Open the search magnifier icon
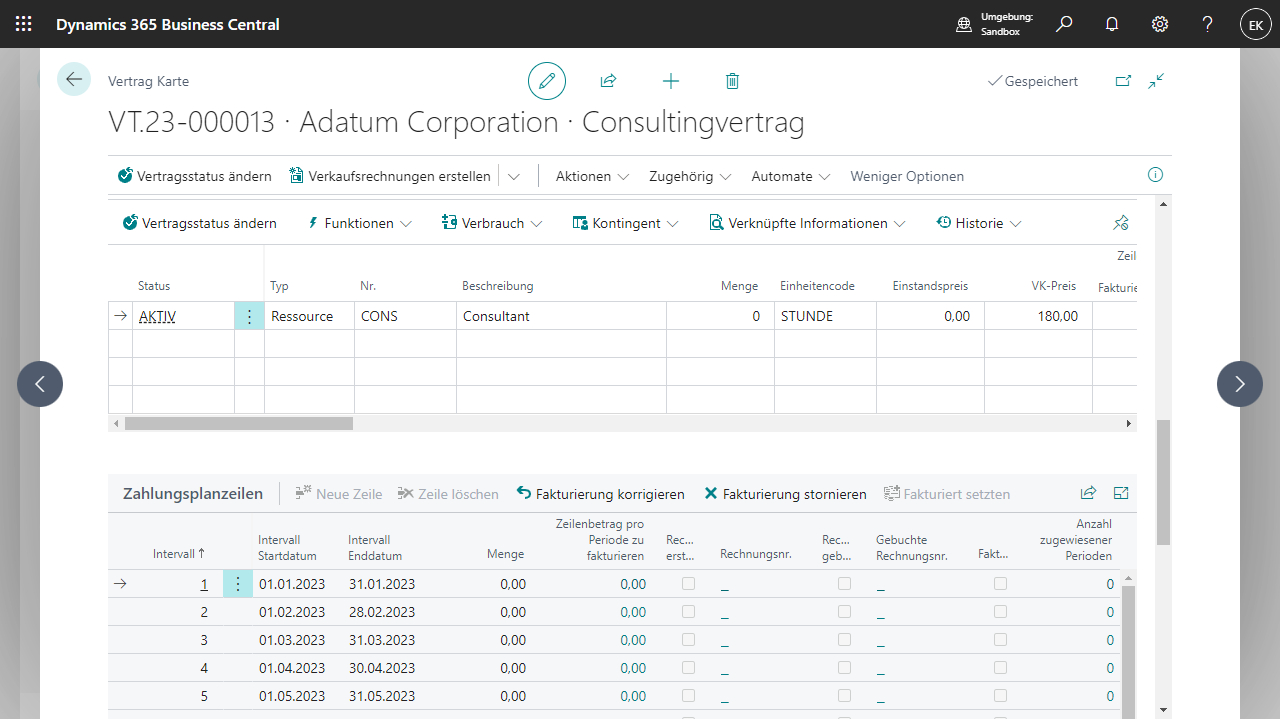This screenshot has width=1280, height=720. click(1064, 24)
